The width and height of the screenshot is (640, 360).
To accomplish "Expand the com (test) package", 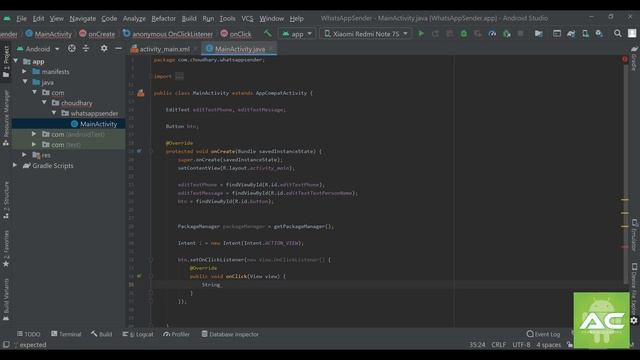I will 34,144.
